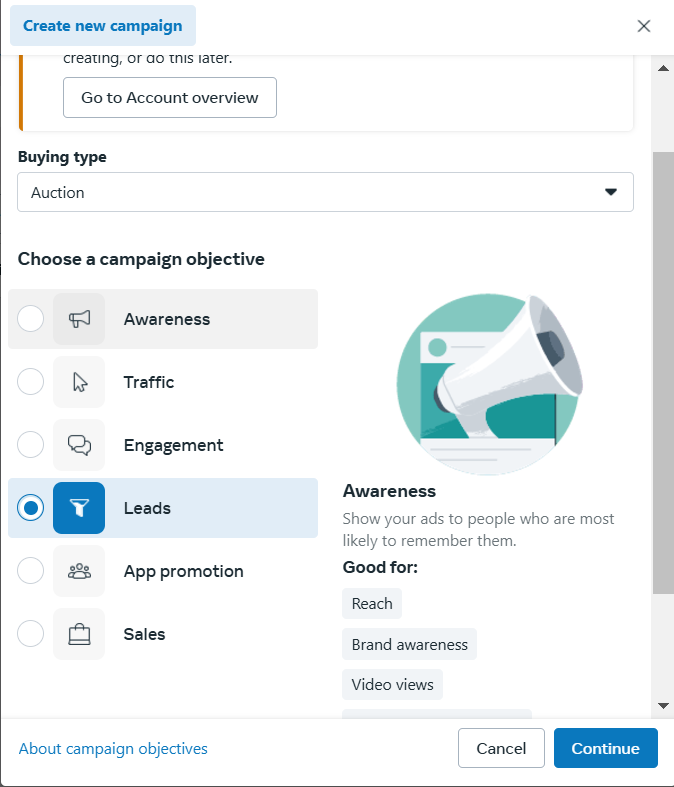Viewport: 674px width, 787px height.
Task: Click the Buying type dropdown arrow
Action: tap(611, 192)
